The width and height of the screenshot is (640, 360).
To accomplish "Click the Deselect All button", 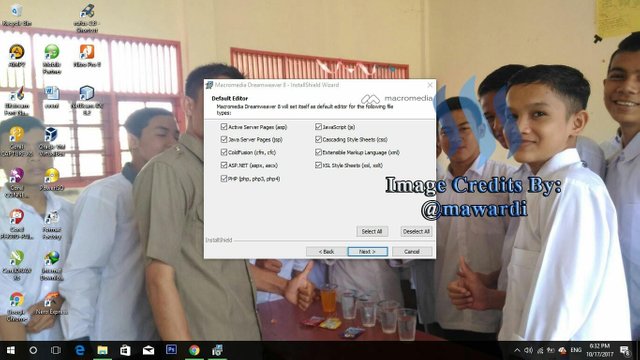I will (416, 231).
